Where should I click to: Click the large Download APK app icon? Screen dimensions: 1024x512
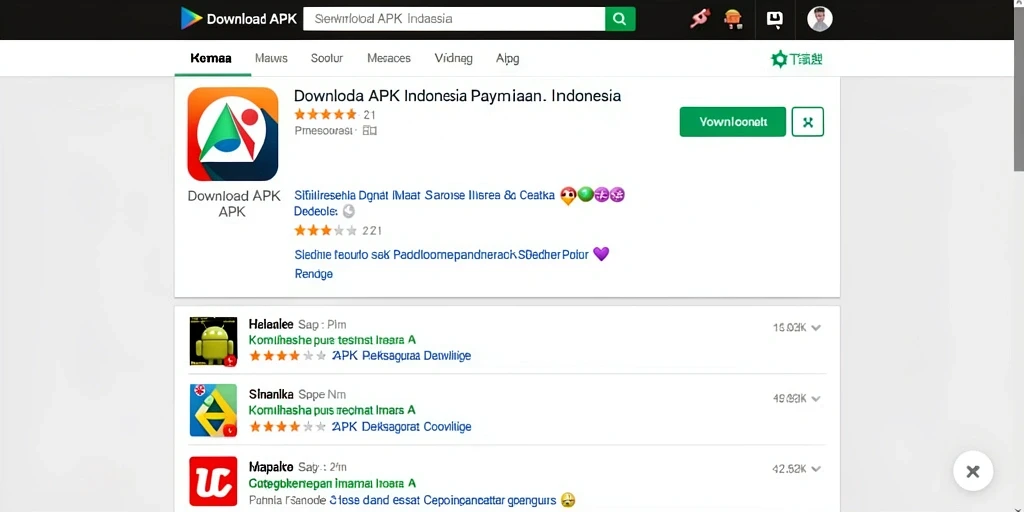coord(232,134)
